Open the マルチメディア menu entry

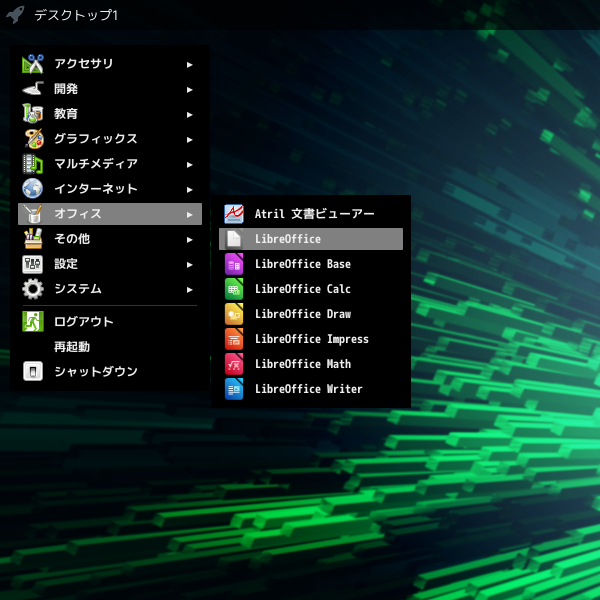pyautogui.click(x=110, y=164)
